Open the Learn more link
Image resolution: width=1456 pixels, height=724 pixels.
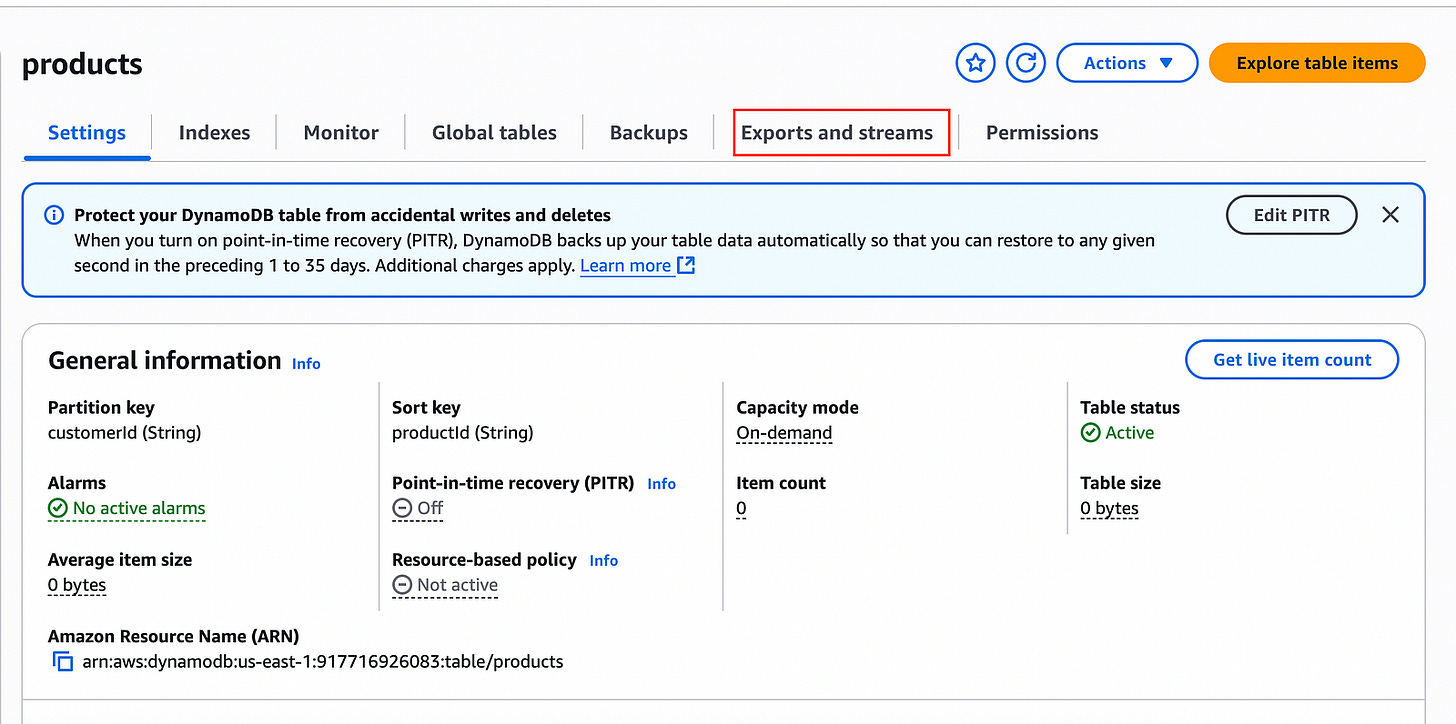tap(625, 266)
